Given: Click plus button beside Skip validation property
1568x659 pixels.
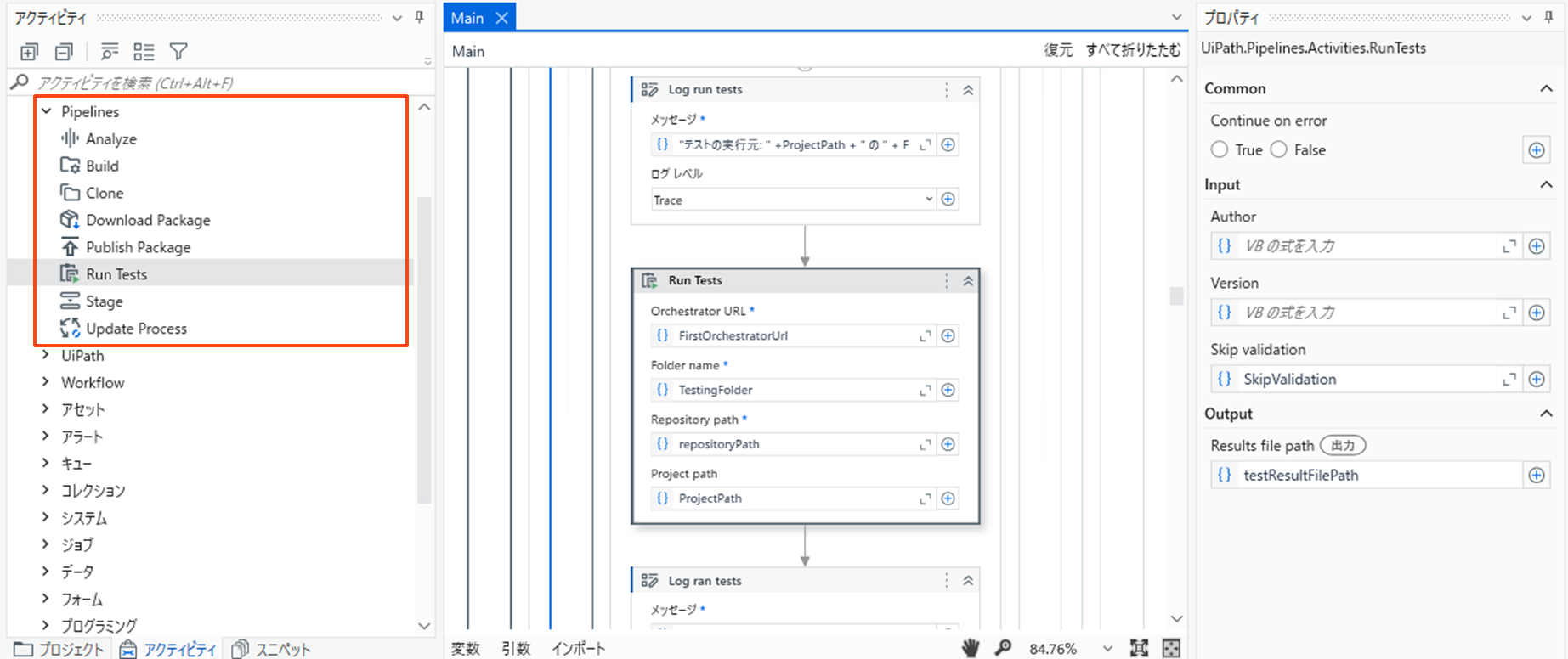Looking at the screenshot, I should [1537, 379].
